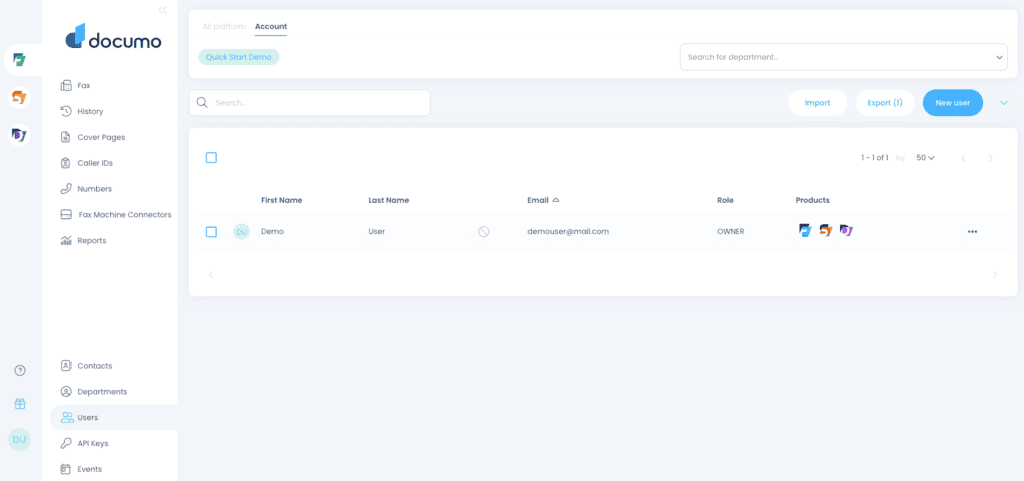
Task: Click the help question mark icon
Action: click(20, 371)
